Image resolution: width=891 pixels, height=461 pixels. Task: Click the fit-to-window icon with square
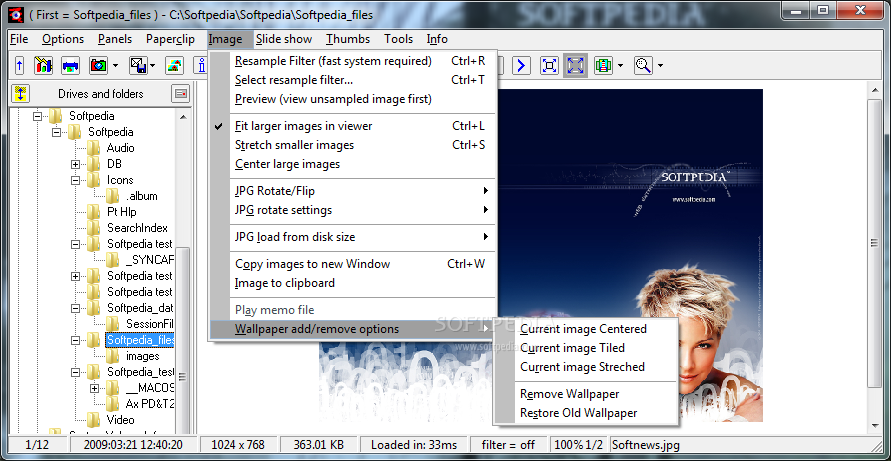click(x=549, y=65)
